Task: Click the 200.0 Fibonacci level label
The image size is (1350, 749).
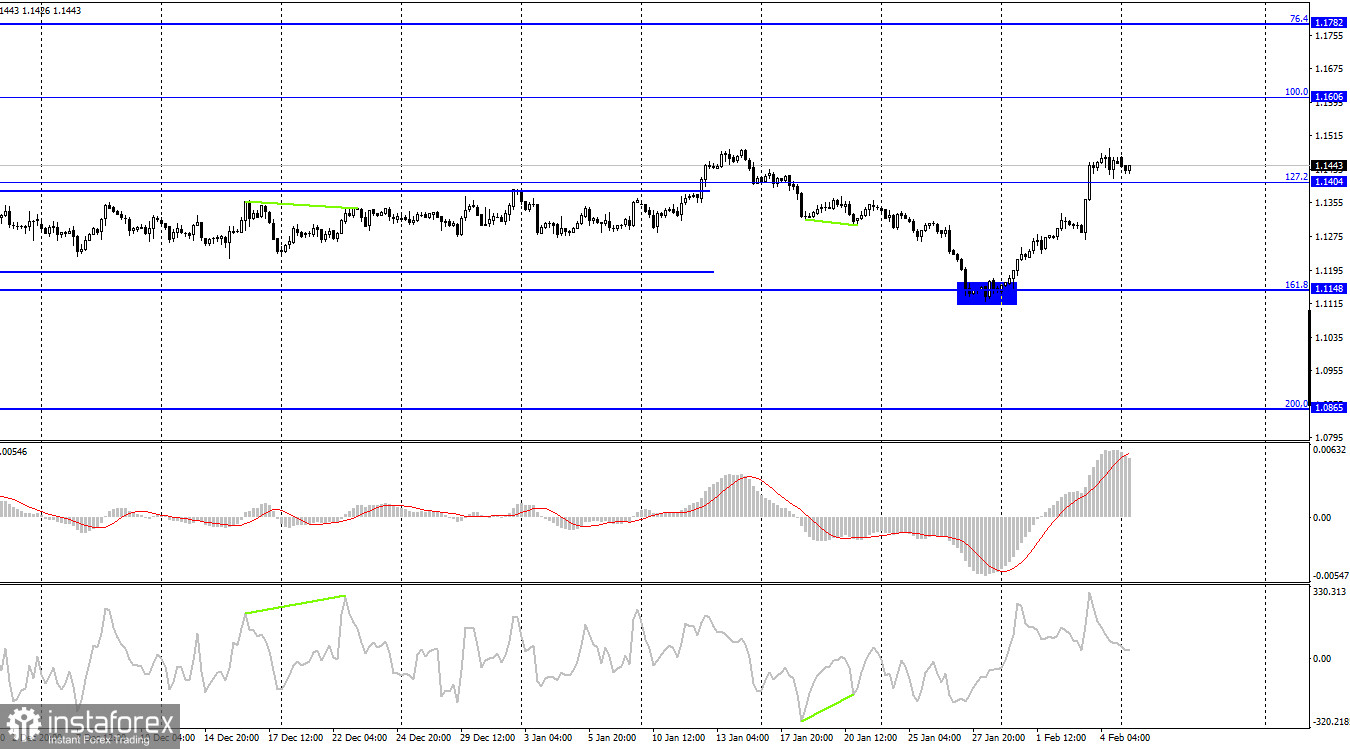Action: [x=1296, y=404]
